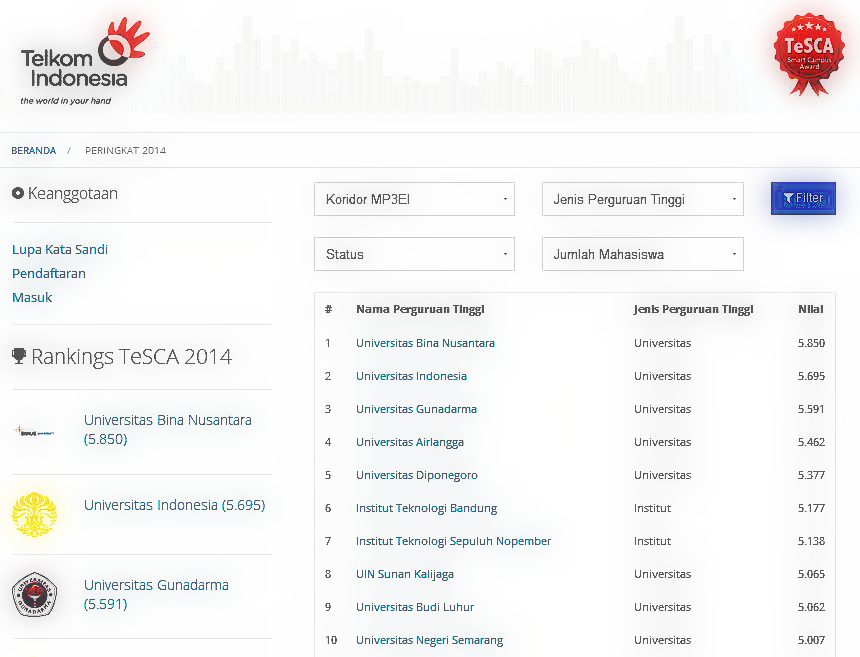Click the TeSCA Smart Campus Award badge

coord(809,54)
